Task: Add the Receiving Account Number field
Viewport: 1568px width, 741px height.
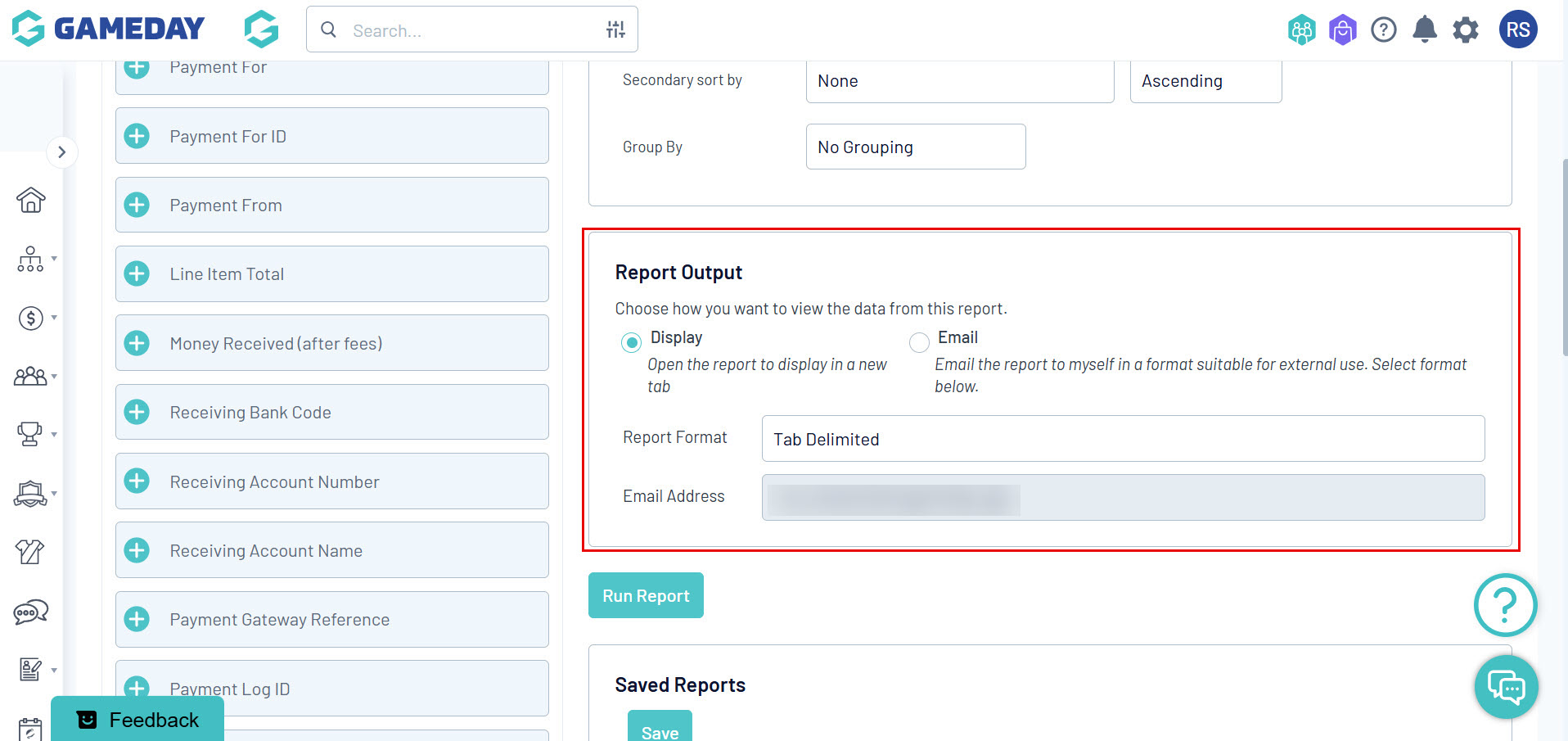Action: click(x=137, y=481)
